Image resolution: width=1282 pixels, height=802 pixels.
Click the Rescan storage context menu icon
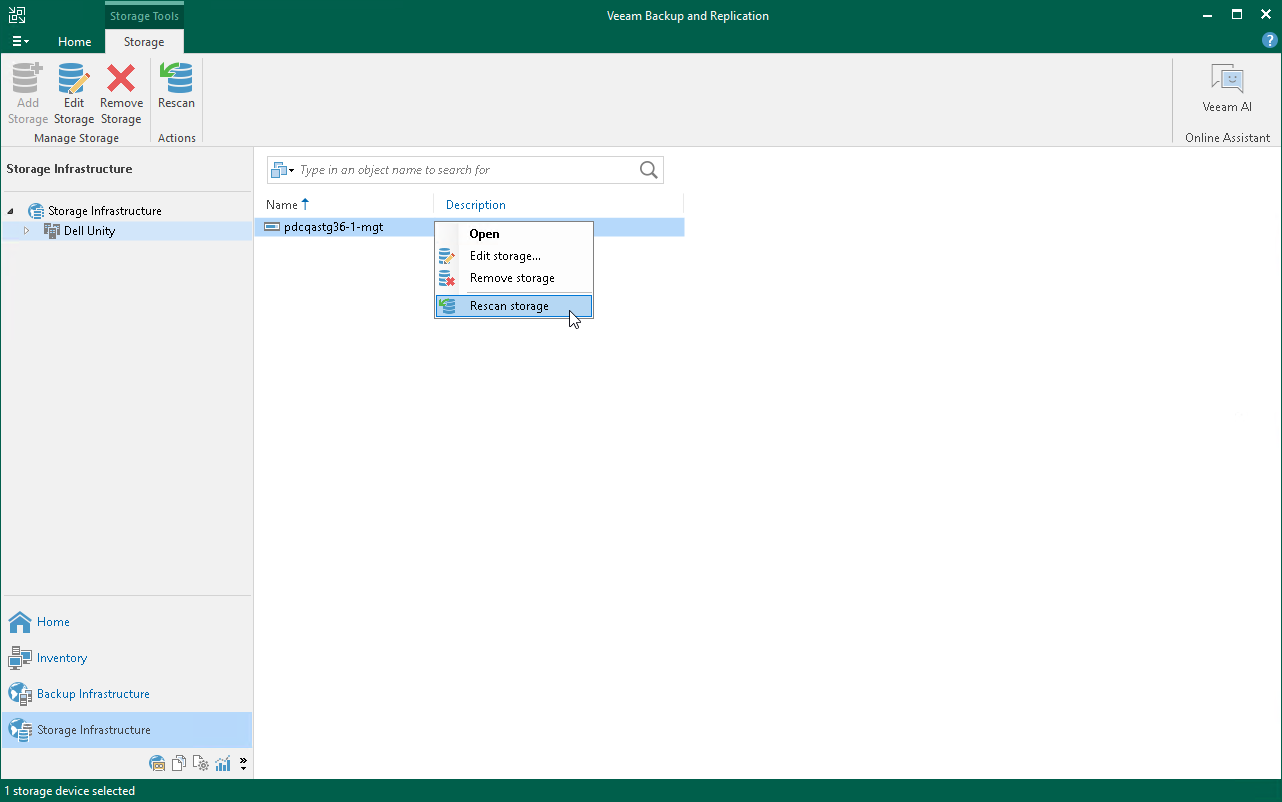click(x=447, y=306)
